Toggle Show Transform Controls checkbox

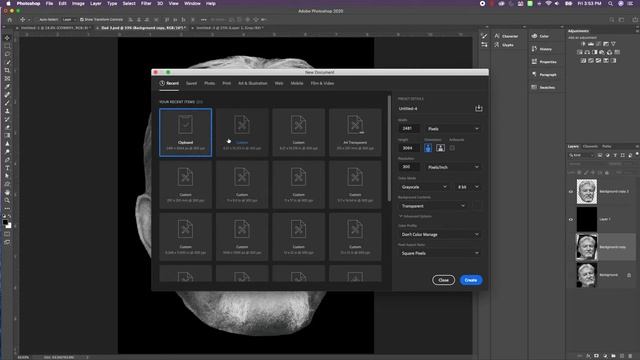click(x=82, y=19)
